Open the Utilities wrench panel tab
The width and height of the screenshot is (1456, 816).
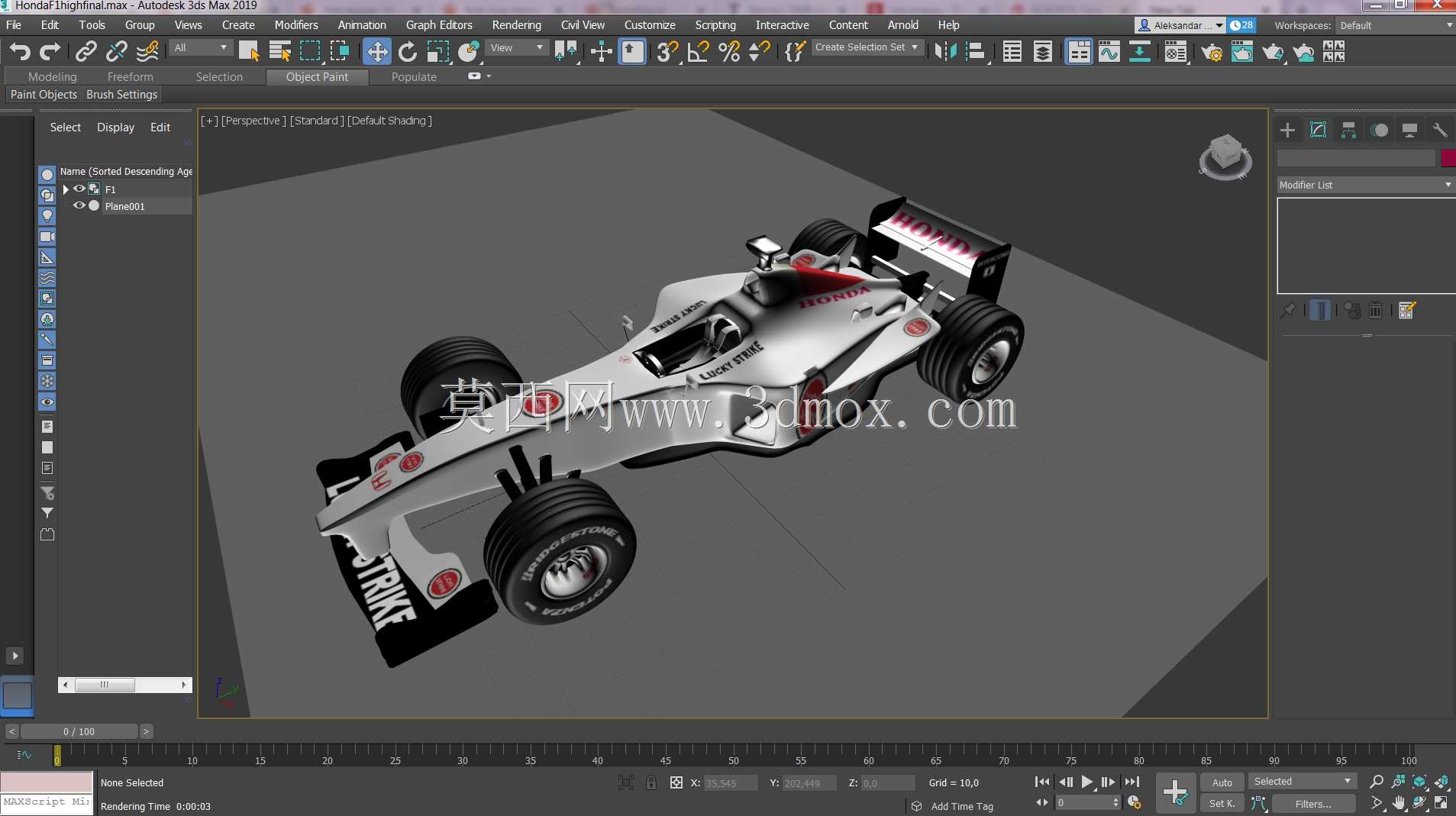1440,130
